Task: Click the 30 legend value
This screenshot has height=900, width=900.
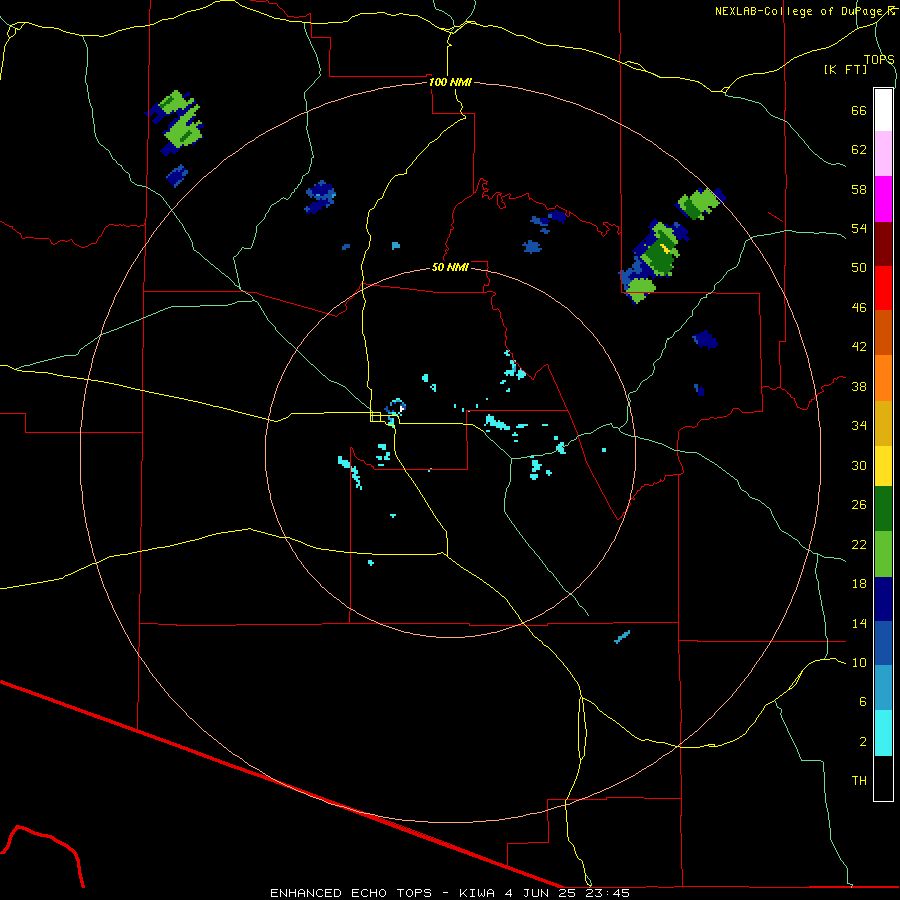Action: point(859,465)
